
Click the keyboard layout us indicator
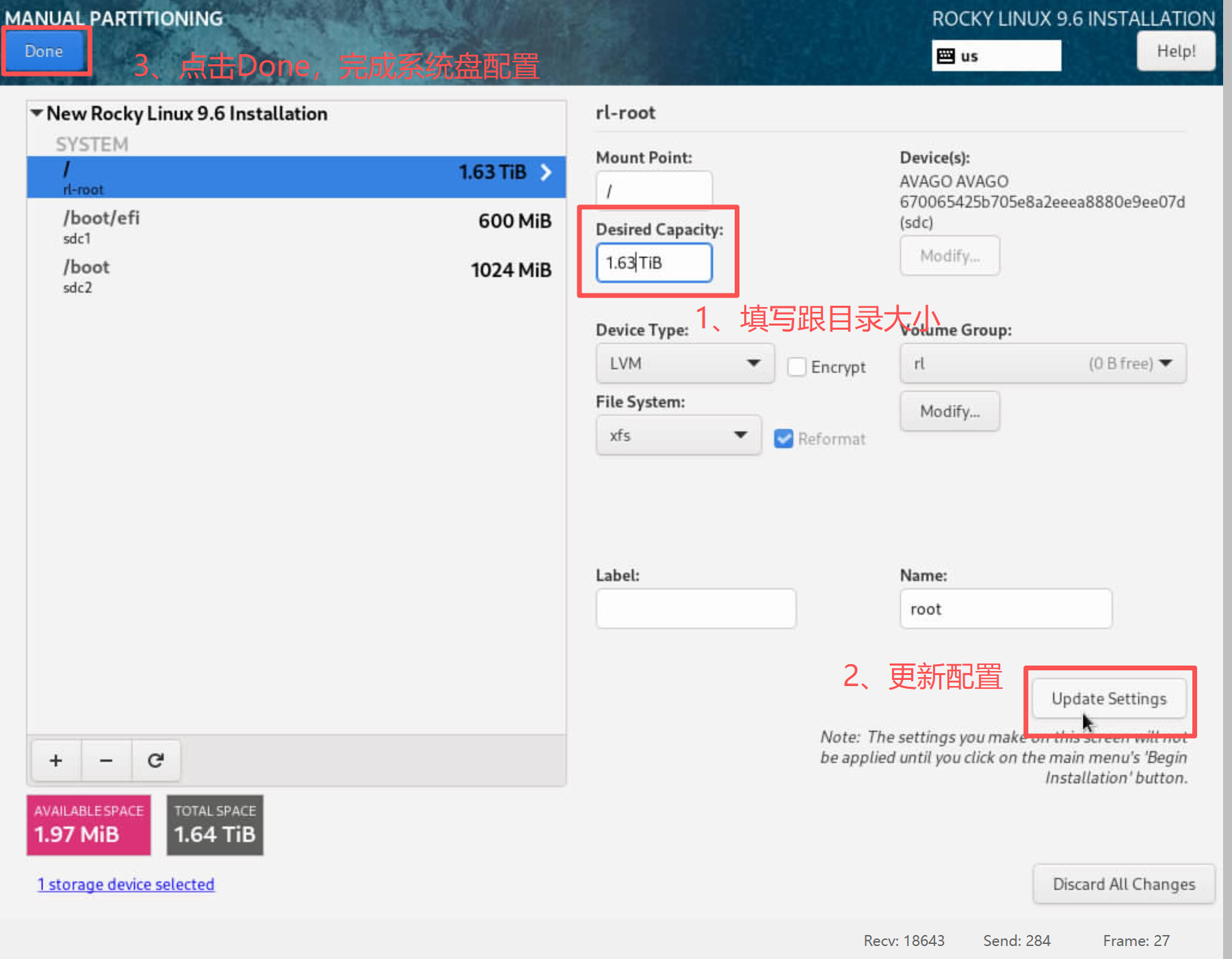coord(995,56)
